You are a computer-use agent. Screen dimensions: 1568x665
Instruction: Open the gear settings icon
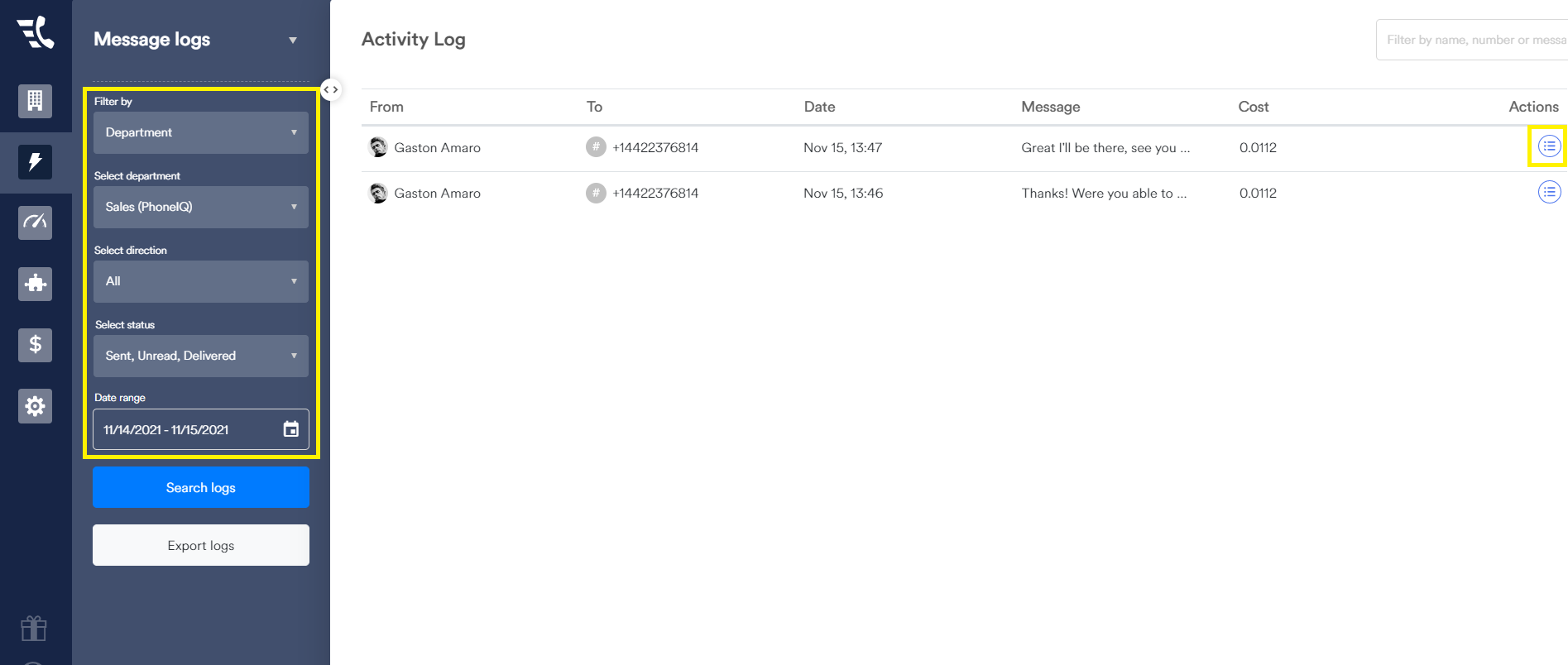(35, 406)
